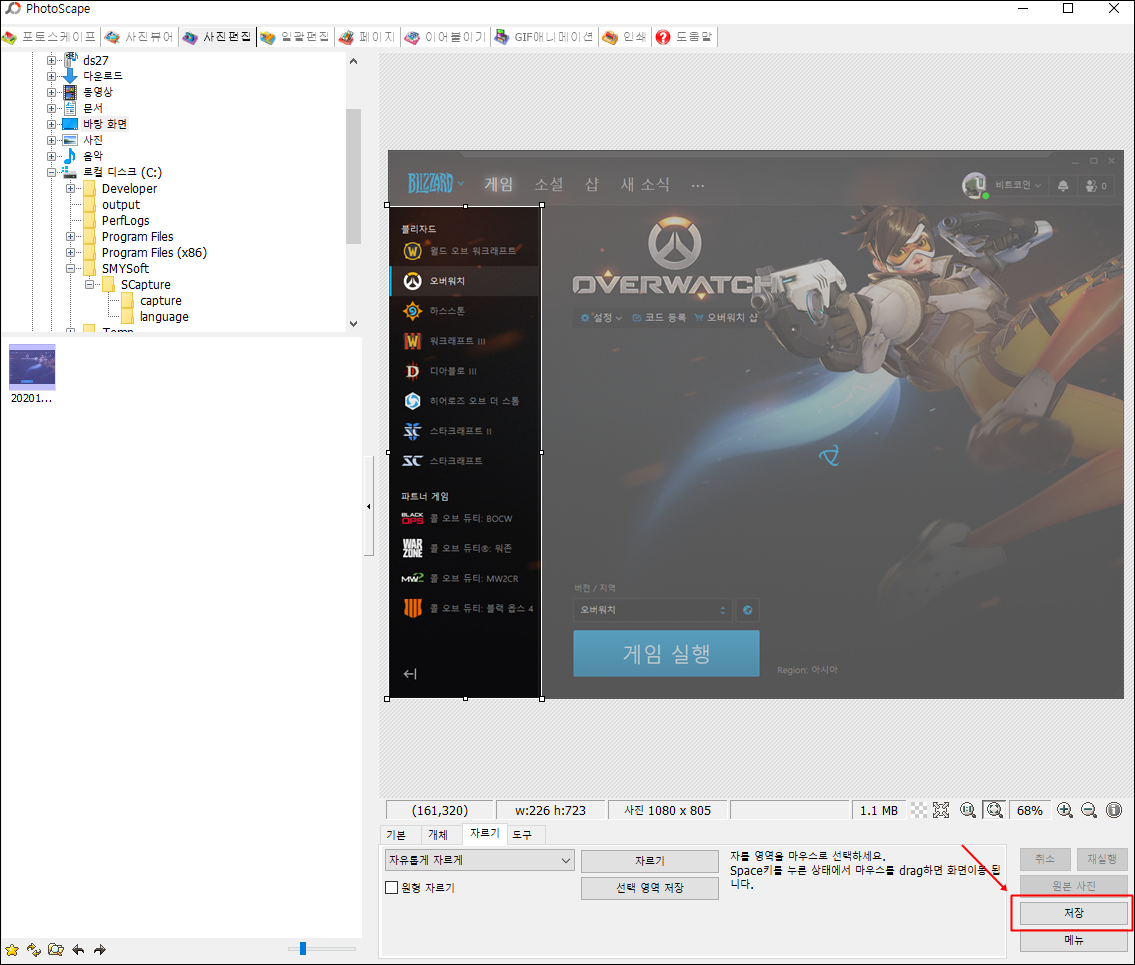The height and width of the screenshot is (965, 1135).
Task: Click the forward arrow icon
Action: (100, 950)
